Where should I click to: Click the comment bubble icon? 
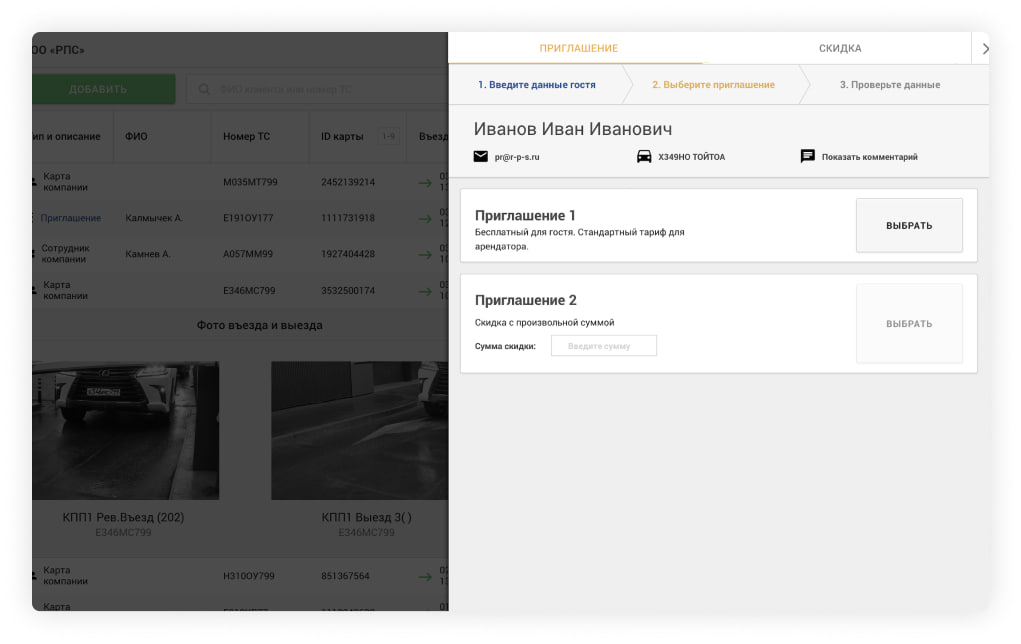tap(807, 157)
